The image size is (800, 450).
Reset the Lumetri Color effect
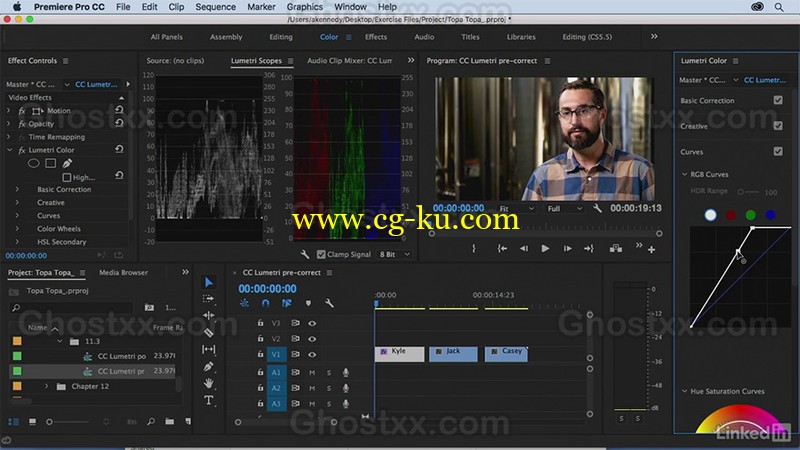tap(119, 149)
